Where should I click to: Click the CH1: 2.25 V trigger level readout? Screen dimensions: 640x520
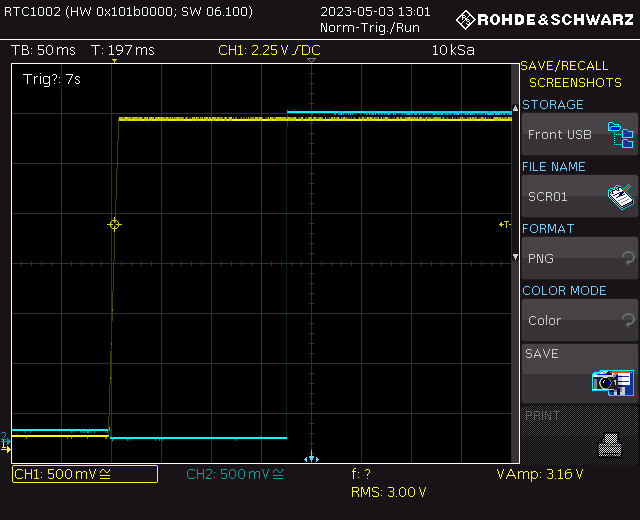coord(269,50)
